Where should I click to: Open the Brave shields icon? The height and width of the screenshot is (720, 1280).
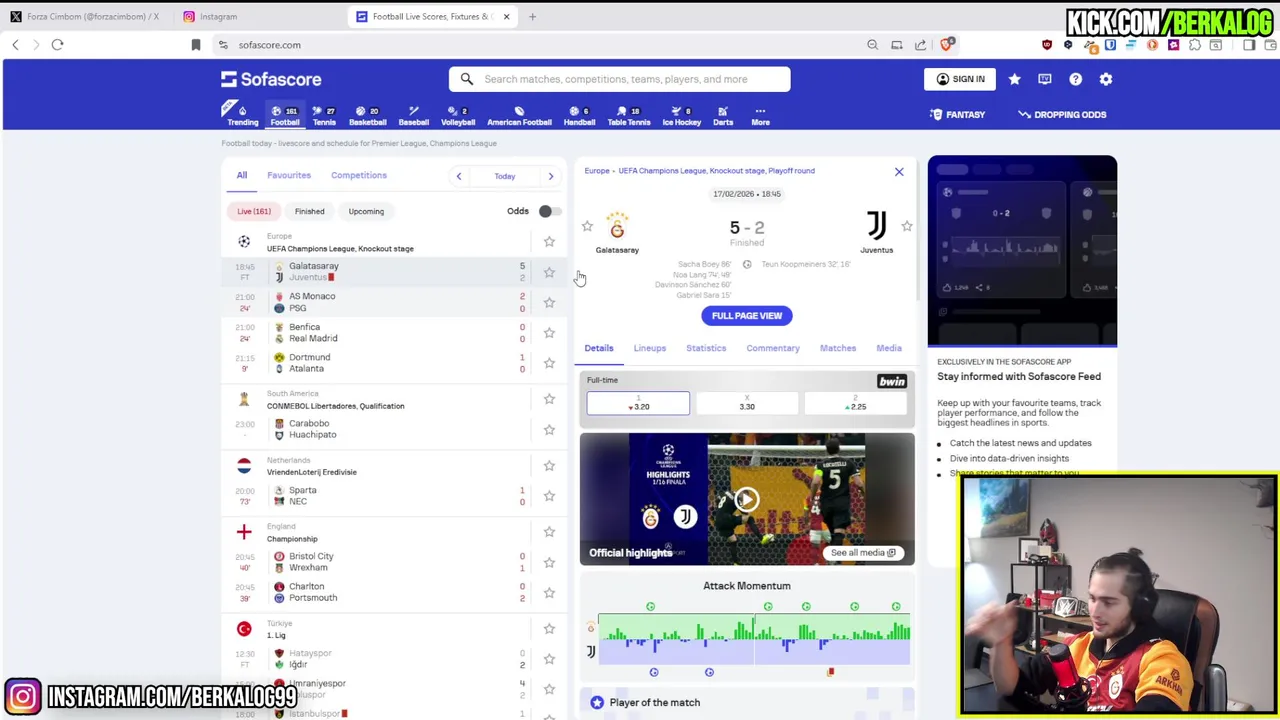pyautogui.click(x=947, y=45)
